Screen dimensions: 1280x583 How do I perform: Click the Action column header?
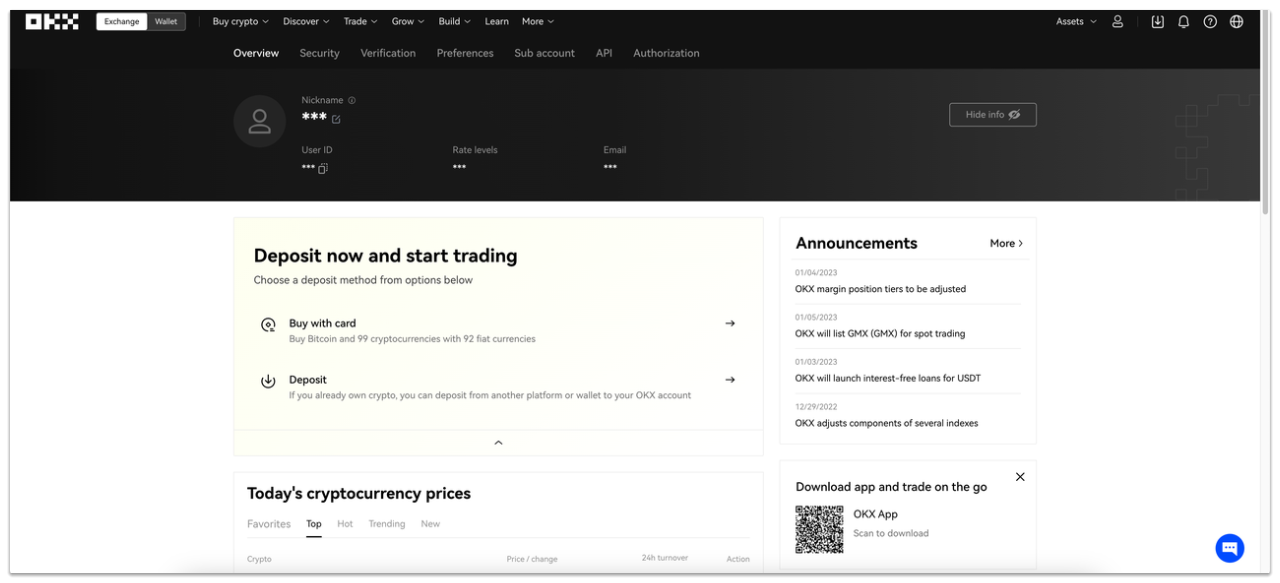point(738,559)
